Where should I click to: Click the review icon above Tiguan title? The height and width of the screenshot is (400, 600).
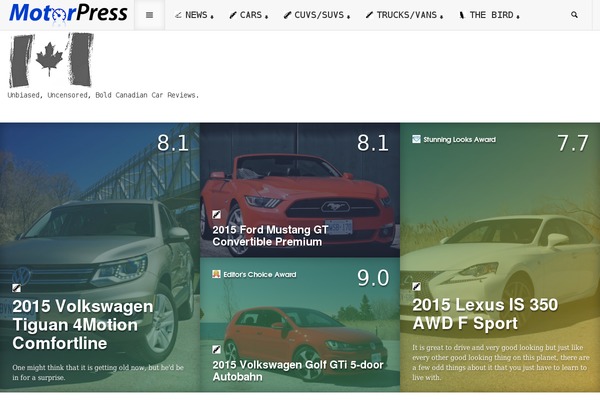[x=16, y=288]
